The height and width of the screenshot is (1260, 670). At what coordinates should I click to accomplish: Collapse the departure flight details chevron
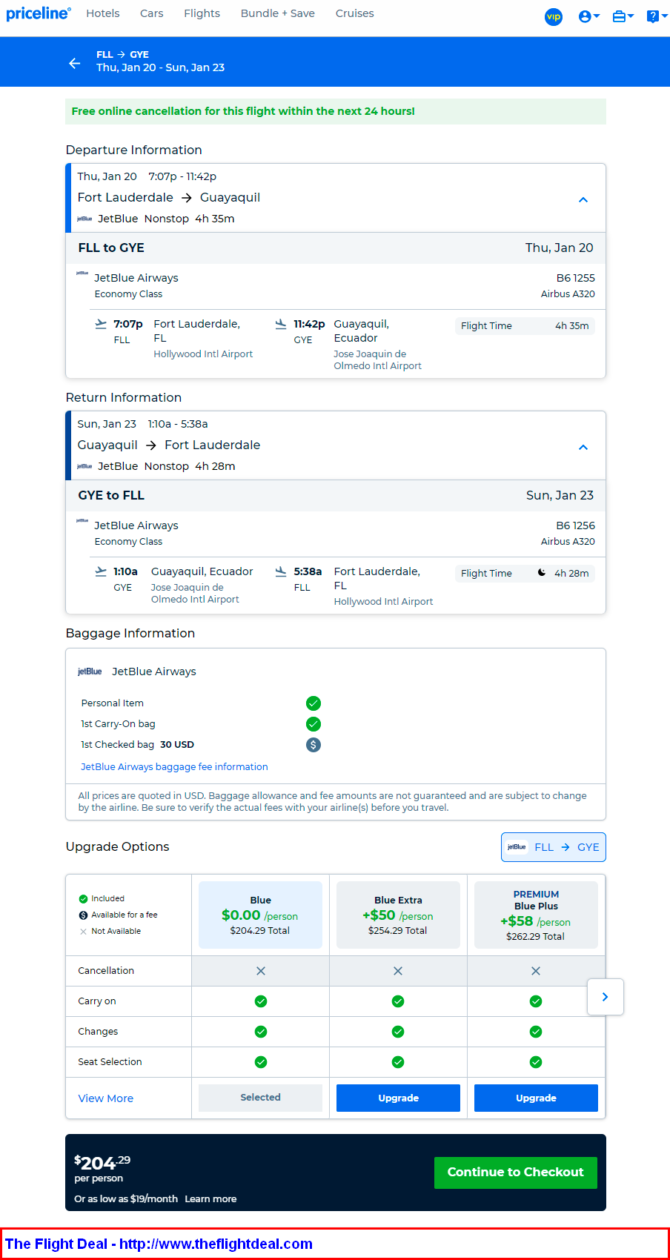583,200
